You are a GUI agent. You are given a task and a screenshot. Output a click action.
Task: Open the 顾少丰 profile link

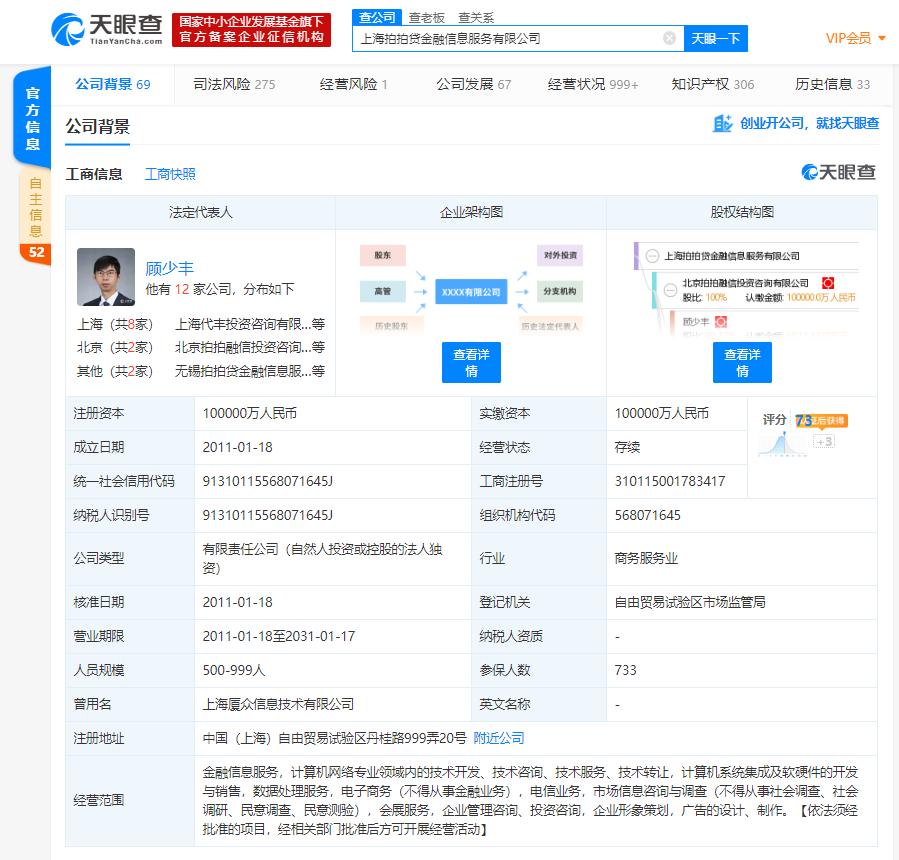[169, 268]
